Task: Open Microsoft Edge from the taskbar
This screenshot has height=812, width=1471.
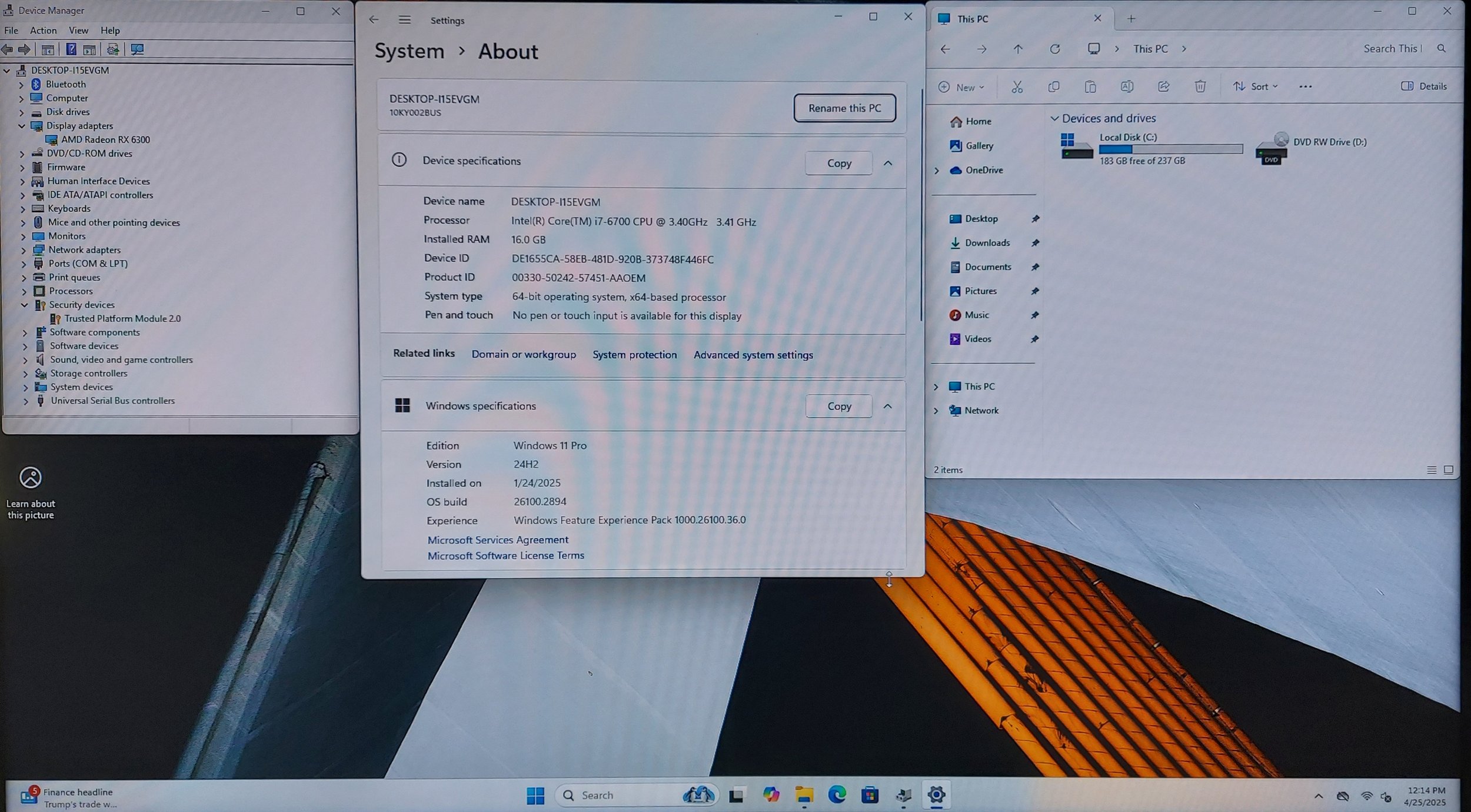Action: (837, 796)
